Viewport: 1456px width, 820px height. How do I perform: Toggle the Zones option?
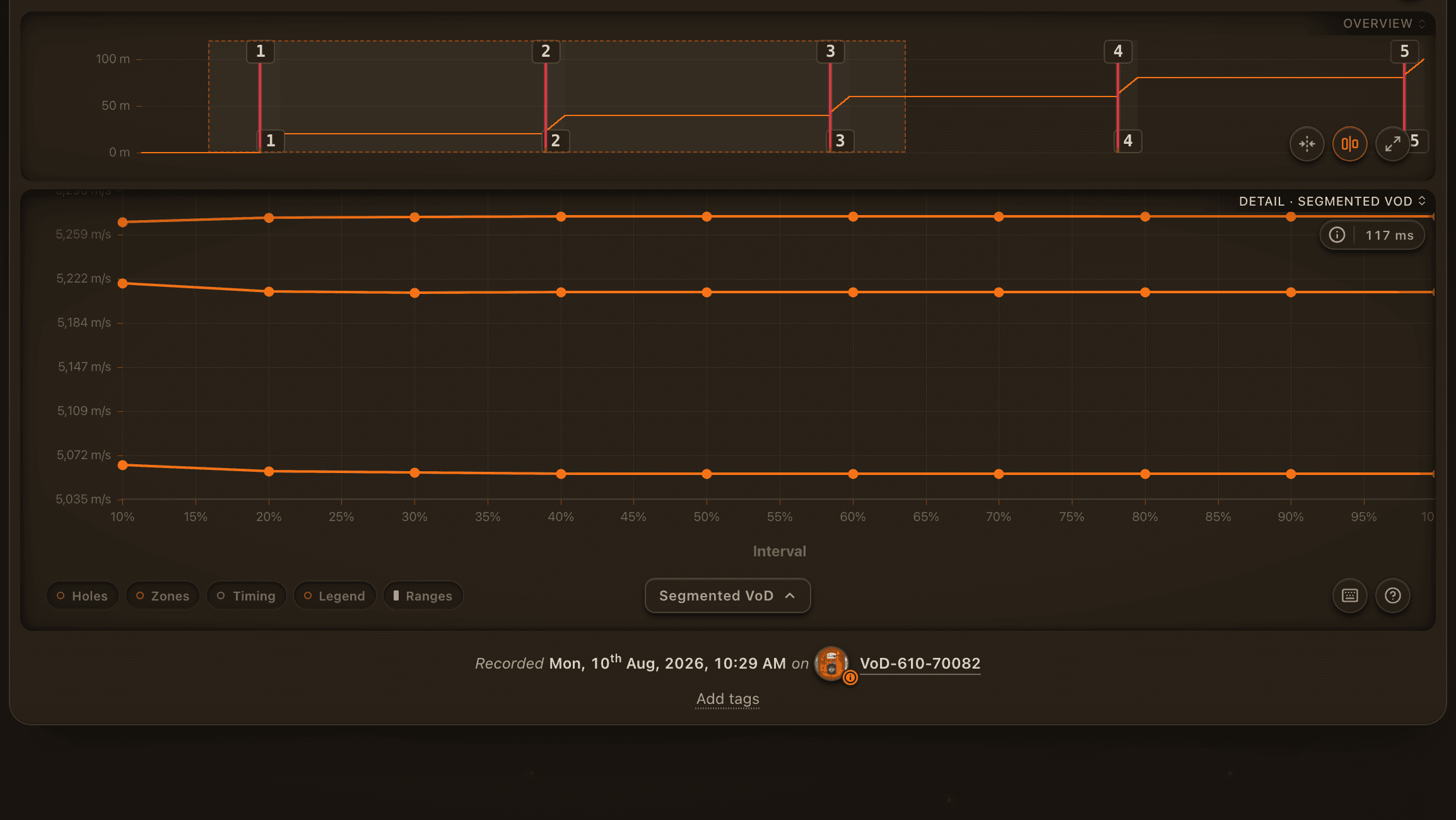[x=163, y=596]
